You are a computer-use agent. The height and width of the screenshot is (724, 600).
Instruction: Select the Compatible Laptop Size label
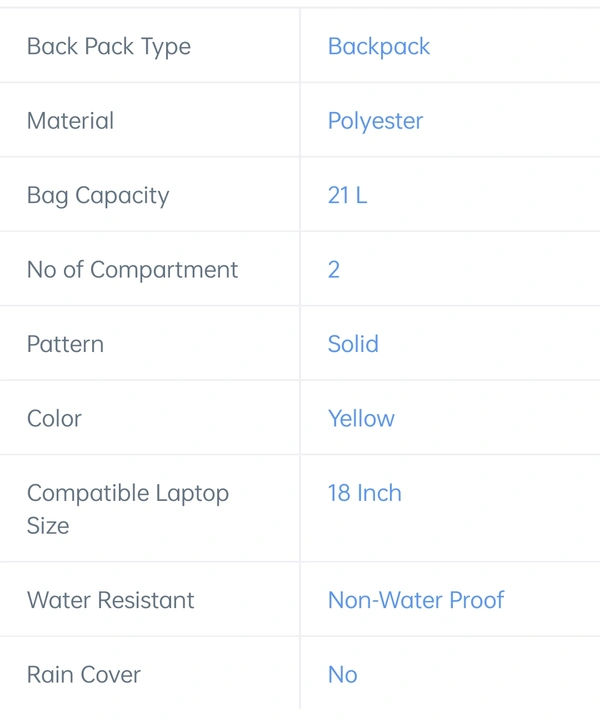click(x=128, y=509)
